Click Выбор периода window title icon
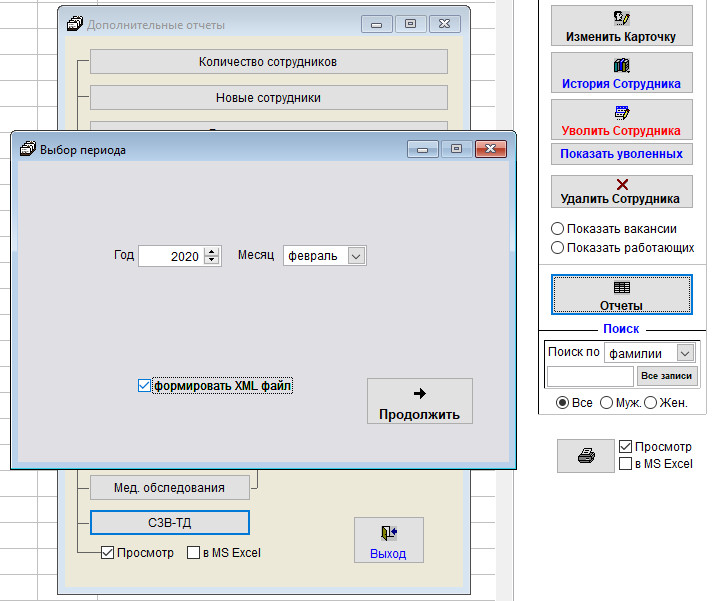The height and width of the screenshot is (601, 719). click(x=28, y=149)
